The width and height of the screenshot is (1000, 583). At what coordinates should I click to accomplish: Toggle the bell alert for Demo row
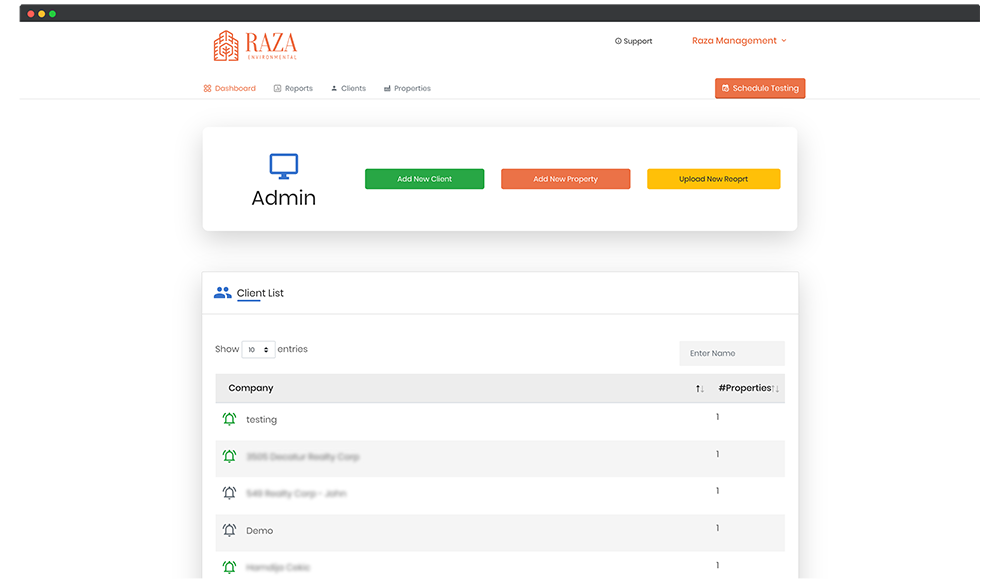pos(229,530)
